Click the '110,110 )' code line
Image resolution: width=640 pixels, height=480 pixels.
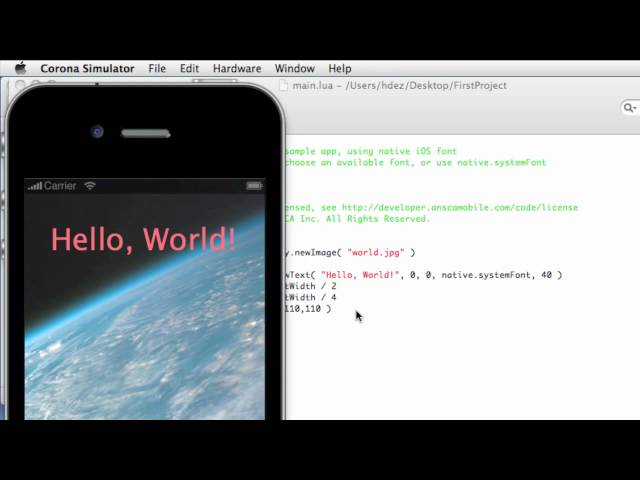tap(309, 309)
